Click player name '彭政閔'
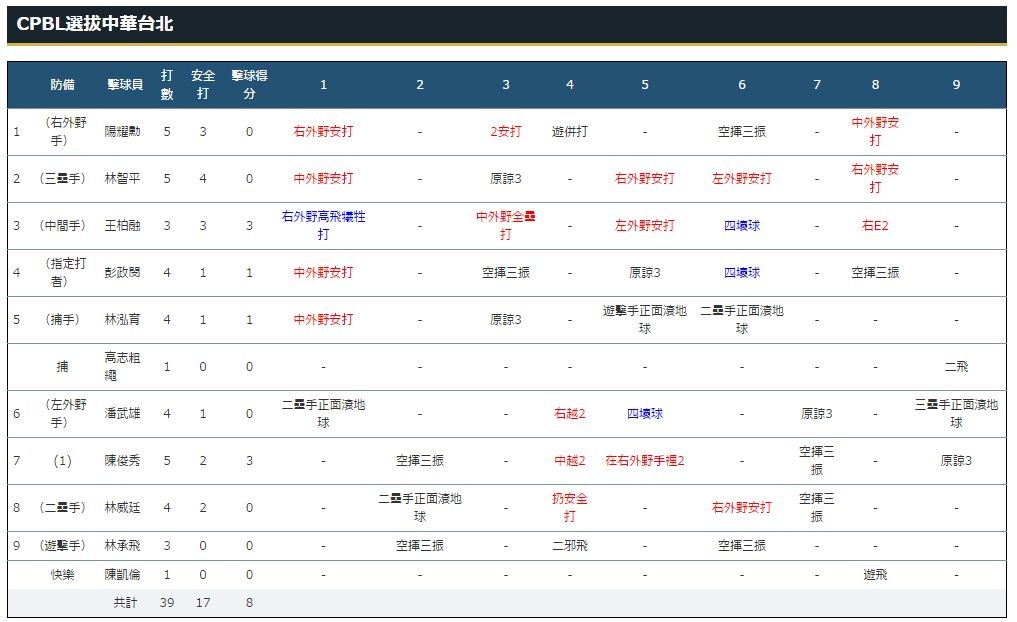This screenshot has height=622, width=1017. point(122,272)
